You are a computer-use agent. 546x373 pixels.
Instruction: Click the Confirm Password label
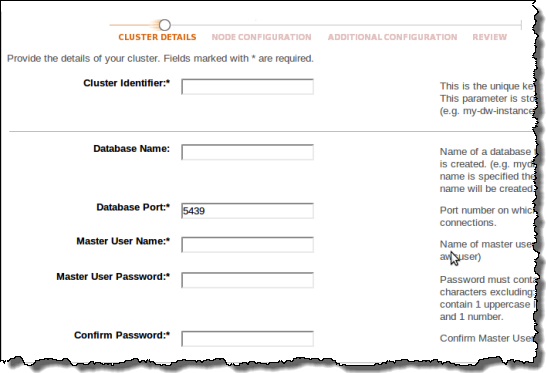[x=122, y=335]
